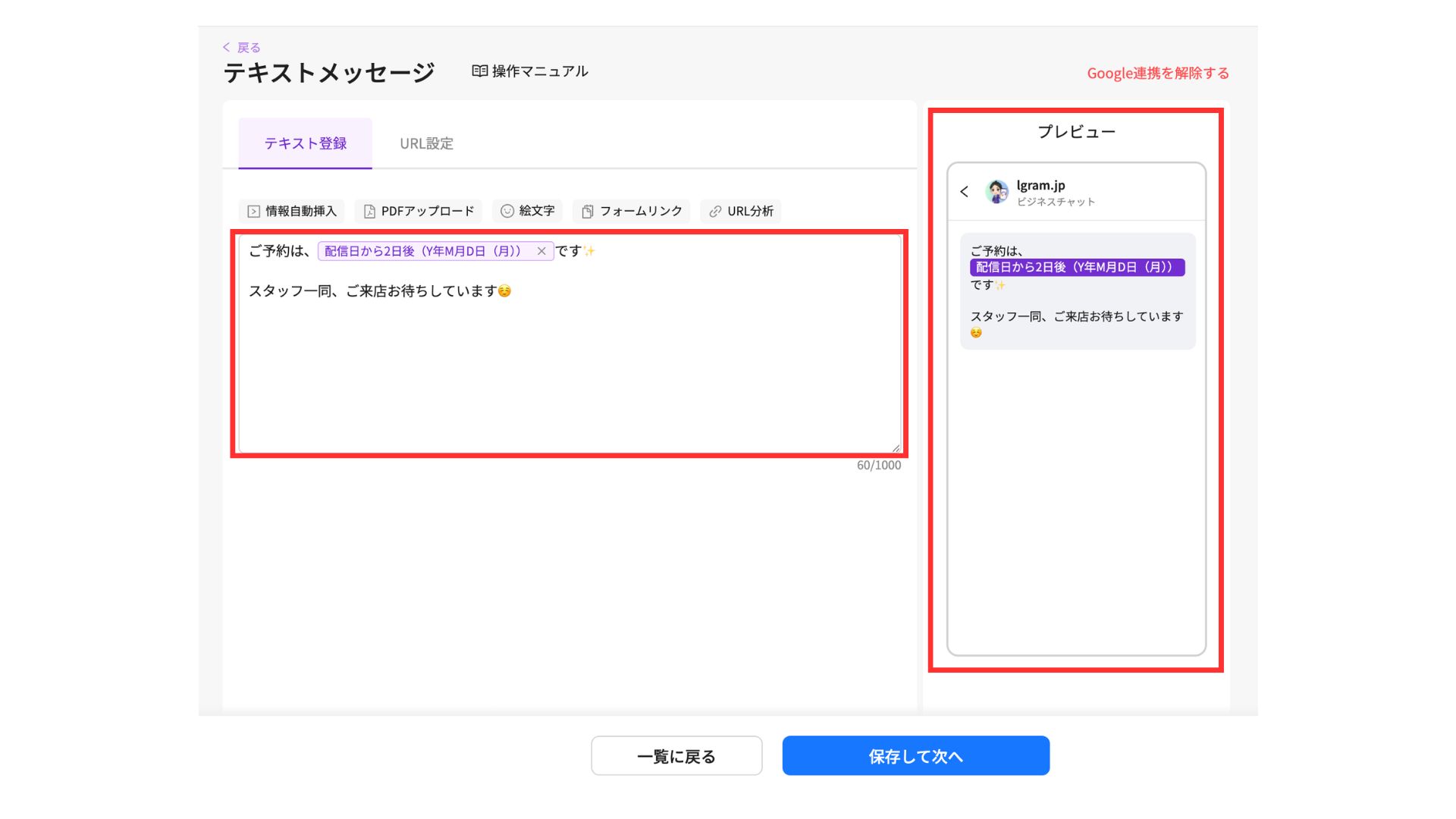Click the URL分析 link icon

point(715,212)
